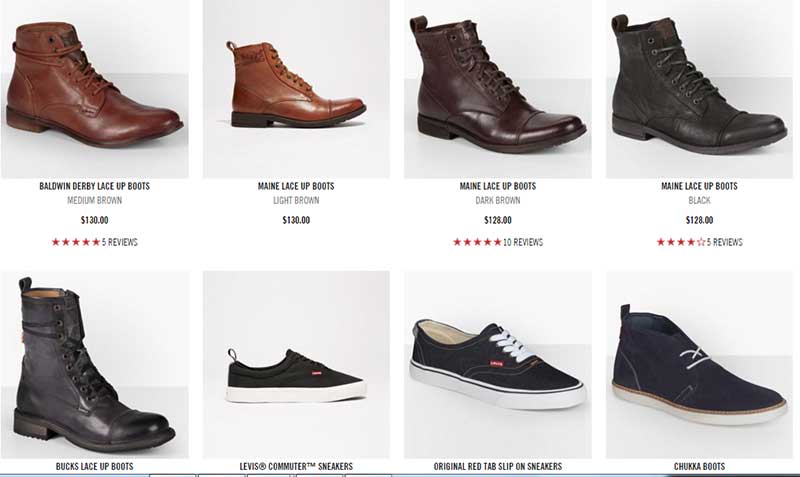The width and height of the screenshot is (800, 477).
Task: Open the Bucks Lace Up Boots image
Action: (x=94, y=365)
